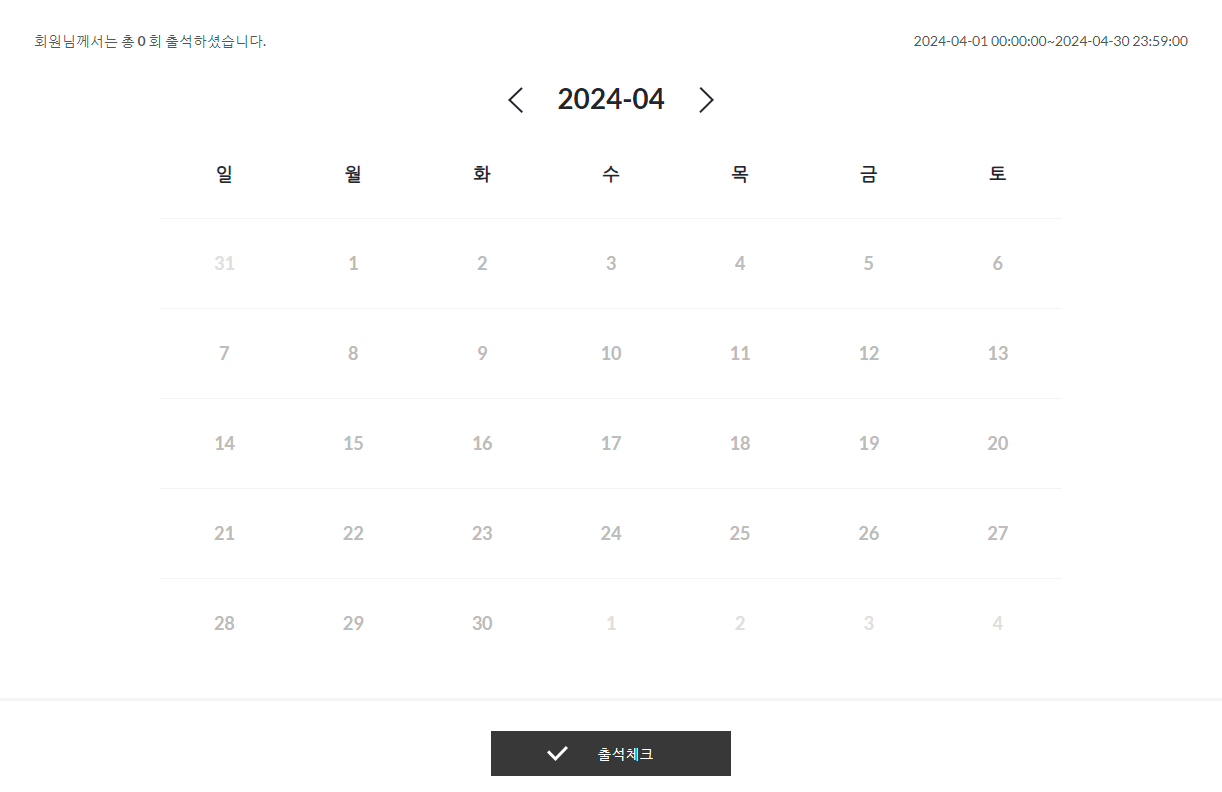Go to next month with right arrow

click(x=706, y=100)
